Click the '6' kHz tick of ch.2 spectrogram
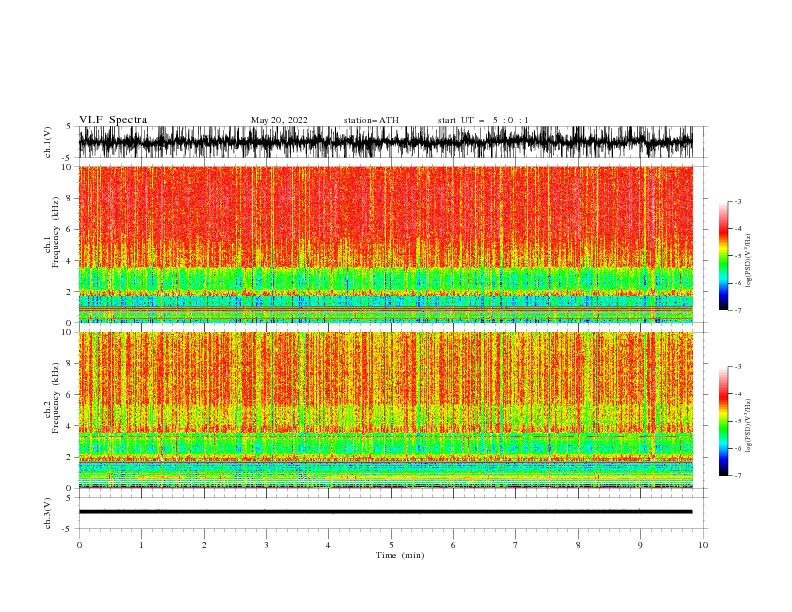This screenshot has width=792, height=612. 69,394
